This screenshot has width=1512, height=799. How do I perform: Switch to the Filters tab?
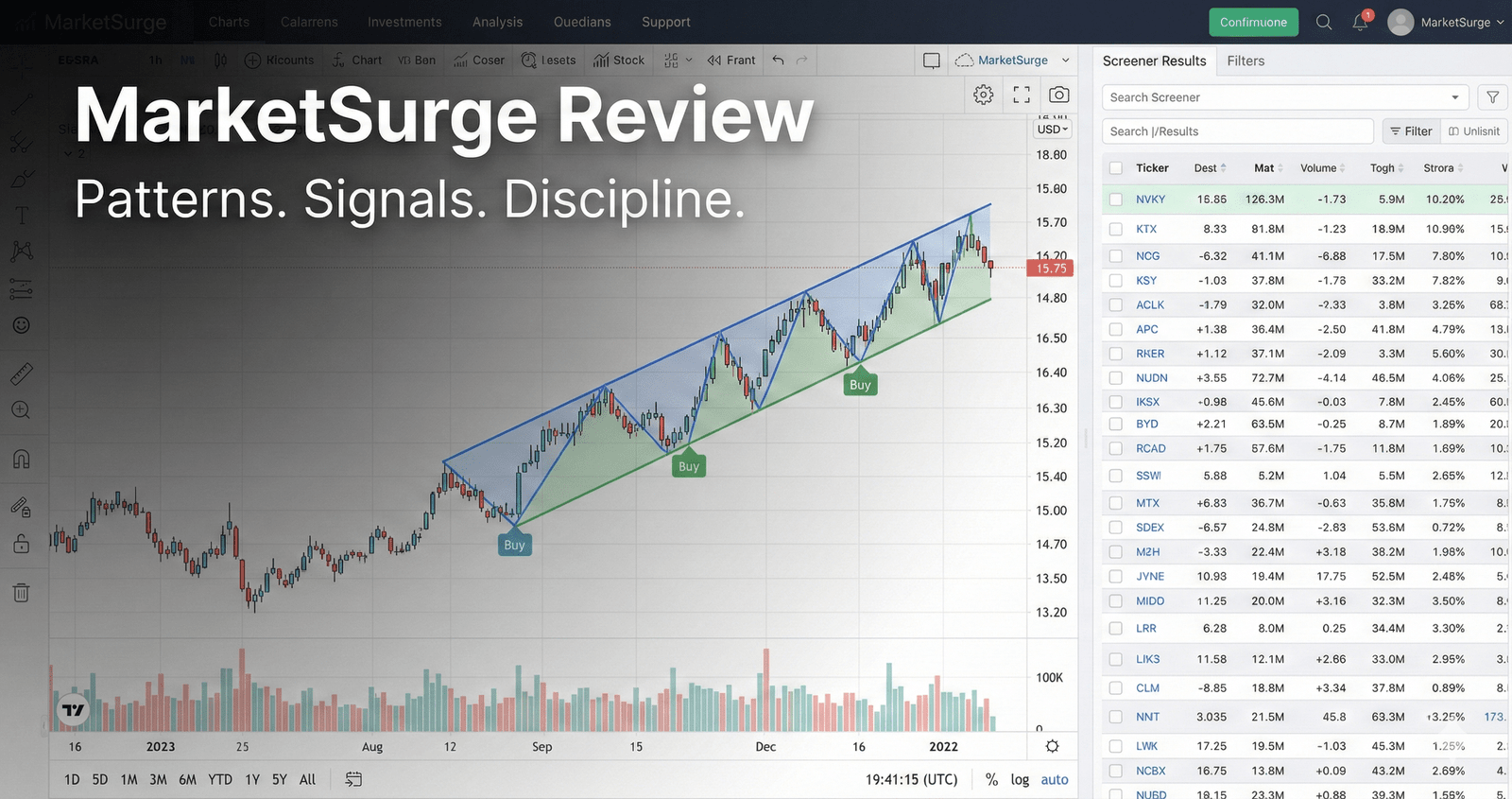click(x=1246, y=61)
